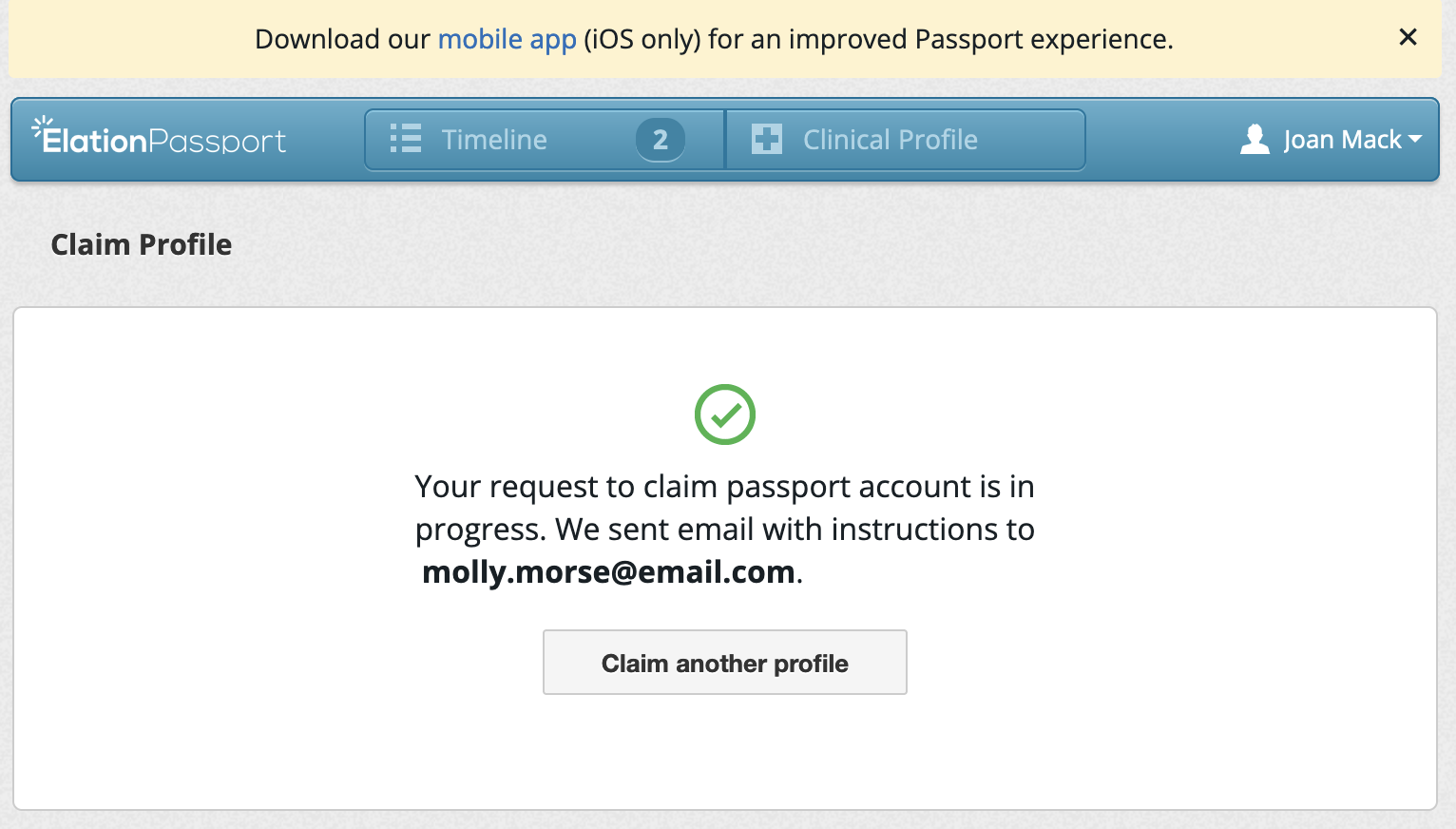Dismiss the mobile app banner

[x=1408, y=38]
